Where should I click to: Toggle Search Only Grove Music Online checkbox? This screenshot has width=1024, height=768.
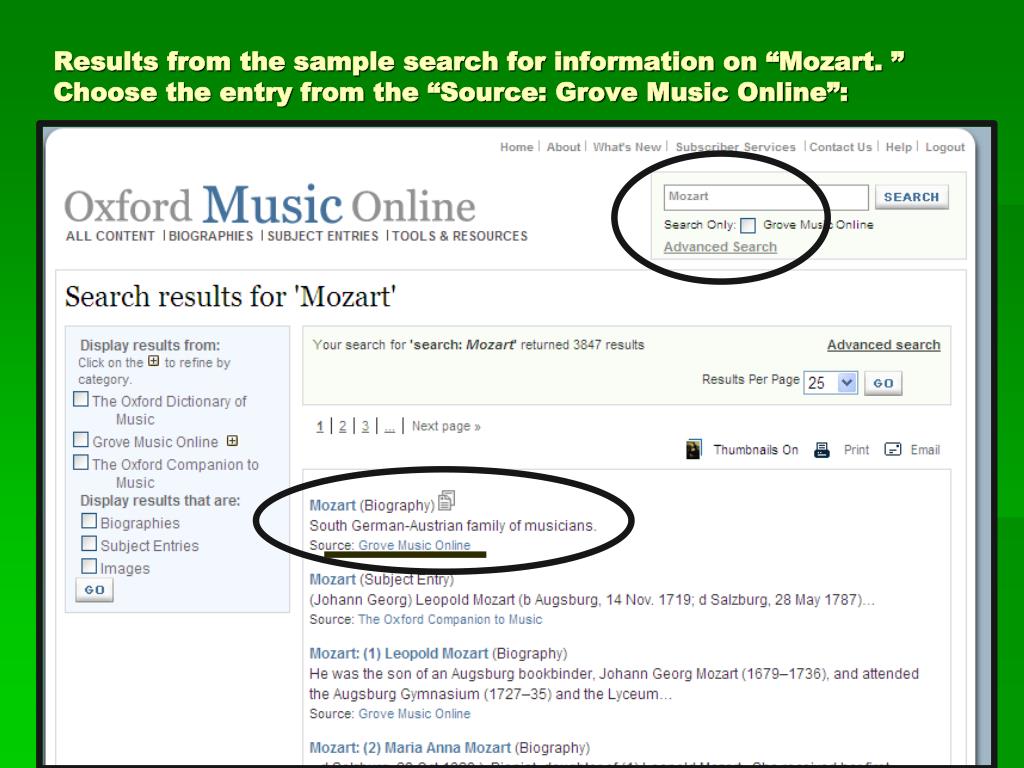point(748,225)
